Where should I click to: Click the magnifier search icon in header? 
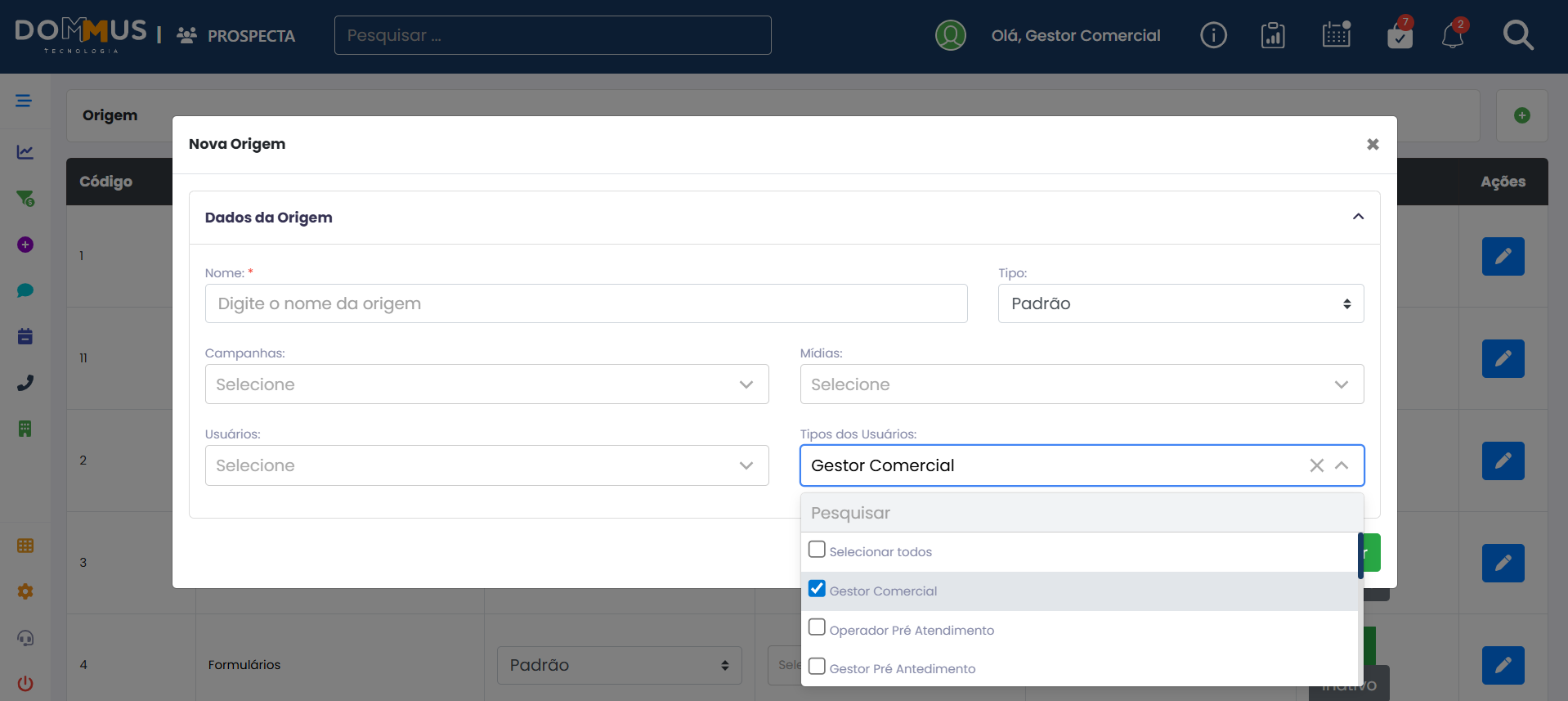[x=1517, y=35]
